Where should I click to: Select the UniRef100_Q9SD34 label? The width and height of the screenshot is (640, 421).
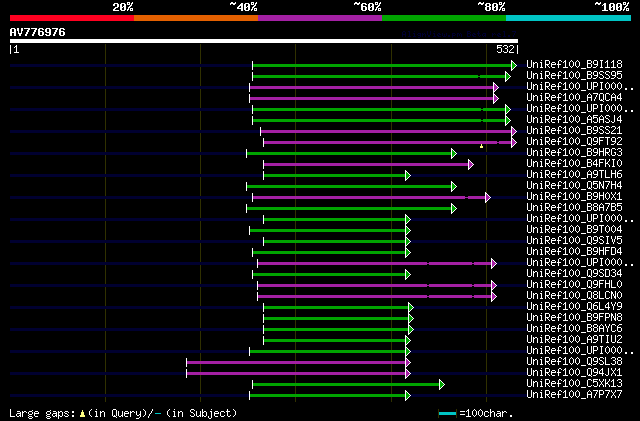(574, 274)
